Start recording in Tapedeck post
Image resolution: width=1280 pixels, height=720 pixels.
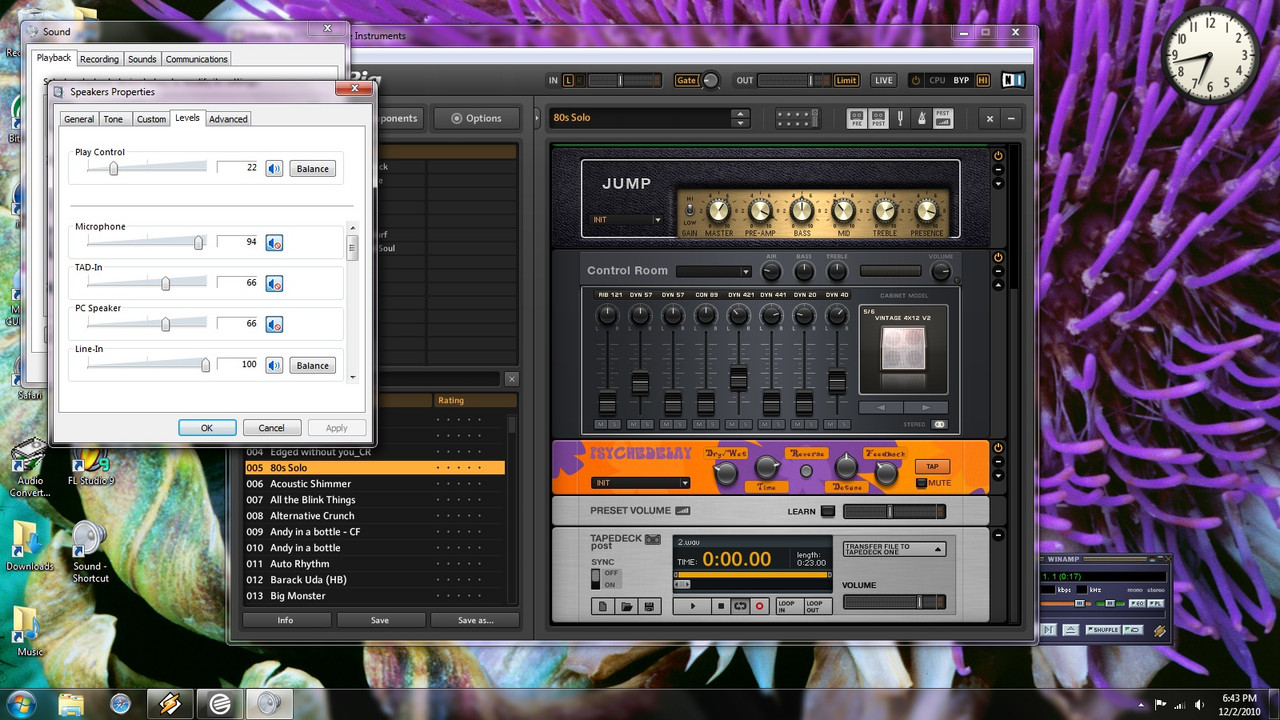point(759,606)
